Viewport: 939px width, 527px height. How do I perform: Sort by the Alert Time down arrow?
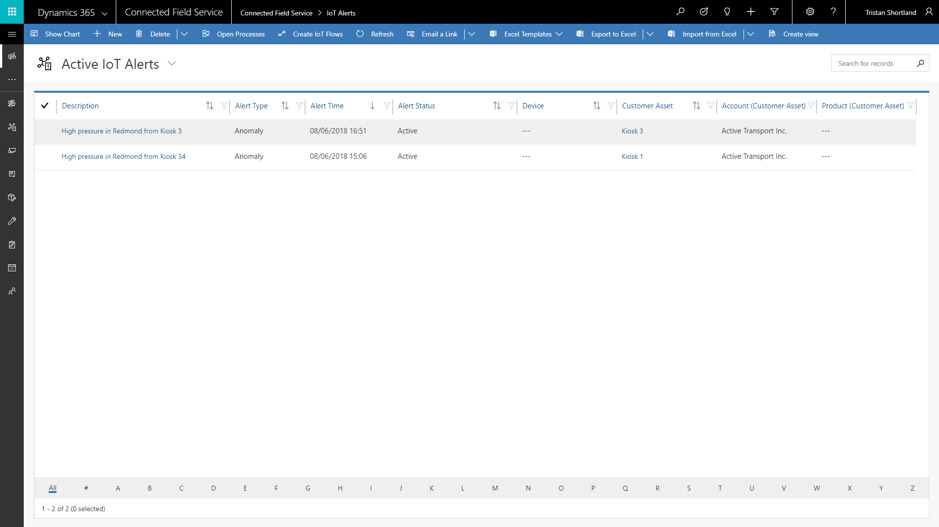372,105
